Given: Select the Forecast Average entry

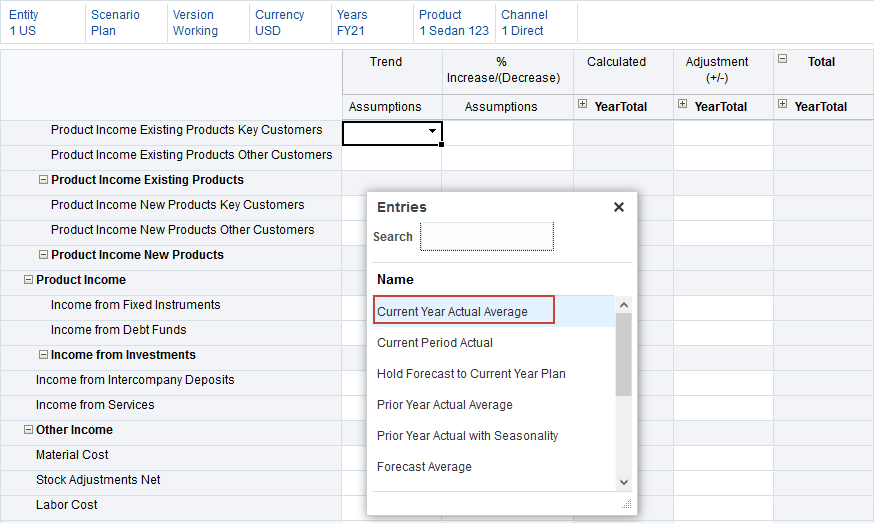Looking at the screenshot, I should click(424, 467).
